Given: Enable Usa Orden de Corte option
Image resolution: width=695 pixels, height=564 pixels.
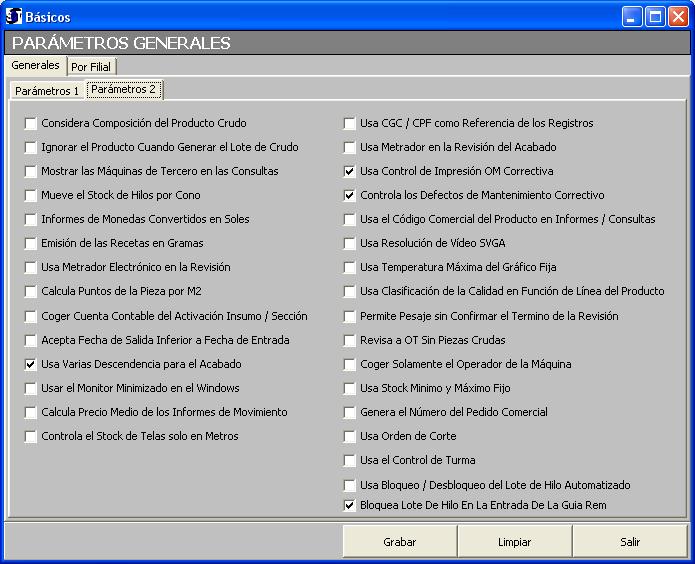Looking at the screenshot, I should (350, 437).
